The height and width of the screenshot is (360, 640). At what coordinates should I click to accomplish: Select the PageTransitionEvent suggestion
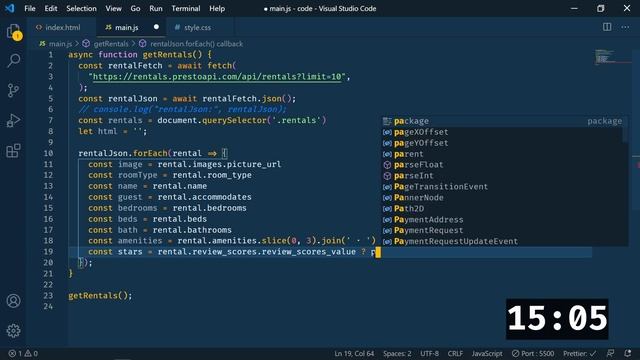click(x=502, y=187)
